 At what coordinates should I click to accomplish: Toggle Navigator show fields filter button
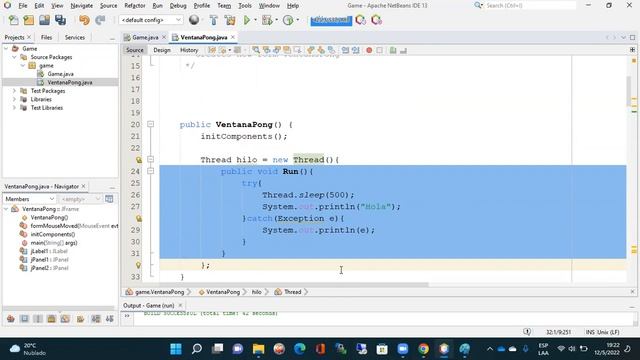point(24,319)
